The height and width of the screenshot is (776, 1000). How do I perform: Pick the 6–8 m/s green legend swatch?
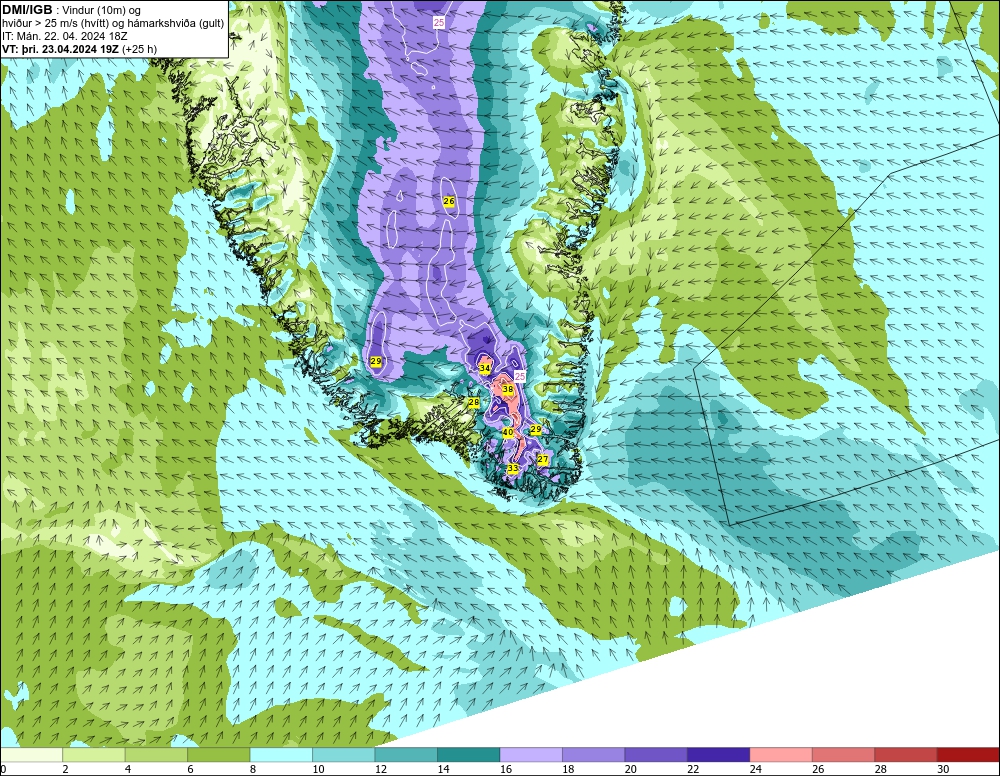tap(219, 755)
